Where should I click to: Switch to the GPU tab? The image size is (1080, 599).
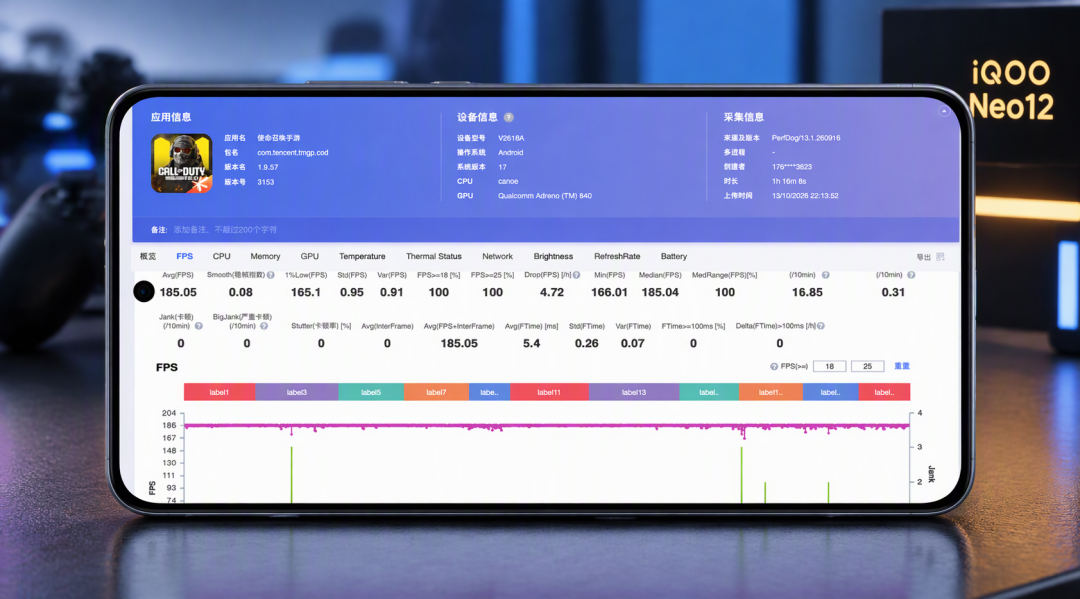pos(309,256)
